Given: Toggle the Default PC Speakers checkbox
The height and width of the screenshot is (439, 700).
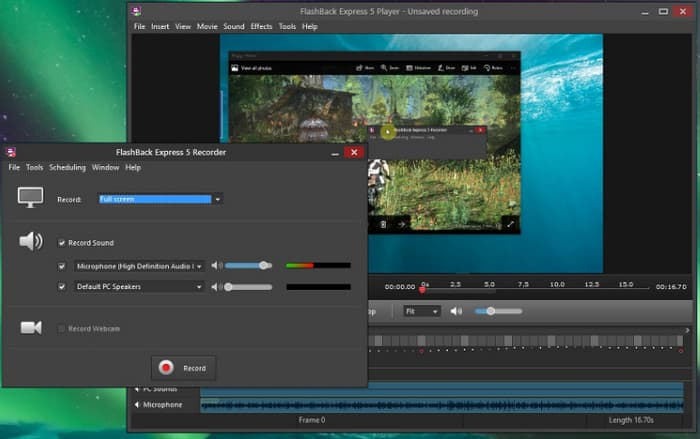Looking at the screenshot, I should 62,287.
